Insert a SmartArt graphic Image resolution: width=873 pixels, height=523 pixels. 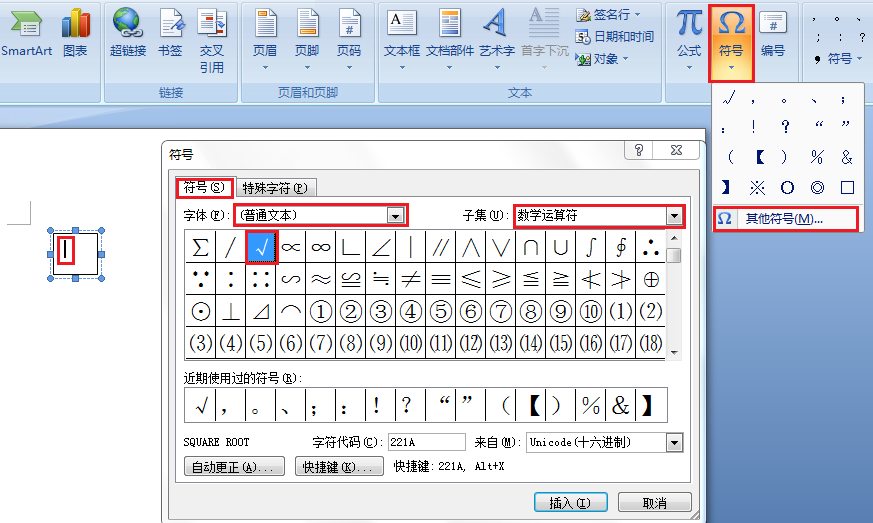point(26,35)
